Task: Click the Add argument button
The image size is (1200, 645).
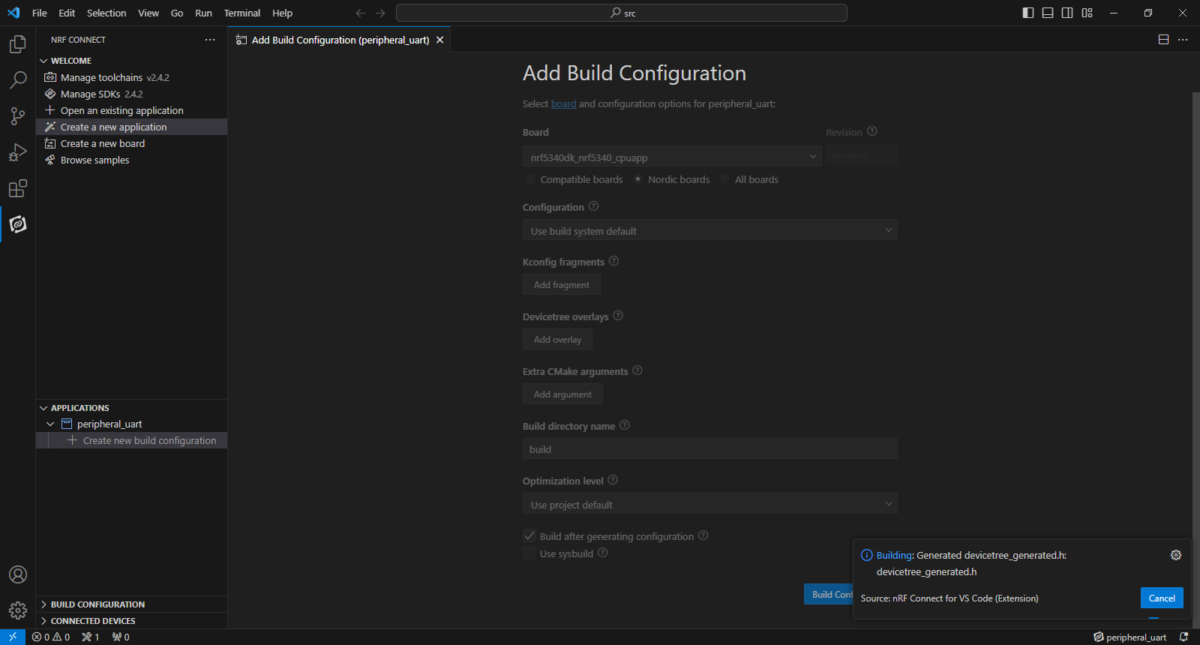Action: coord(562,394)
